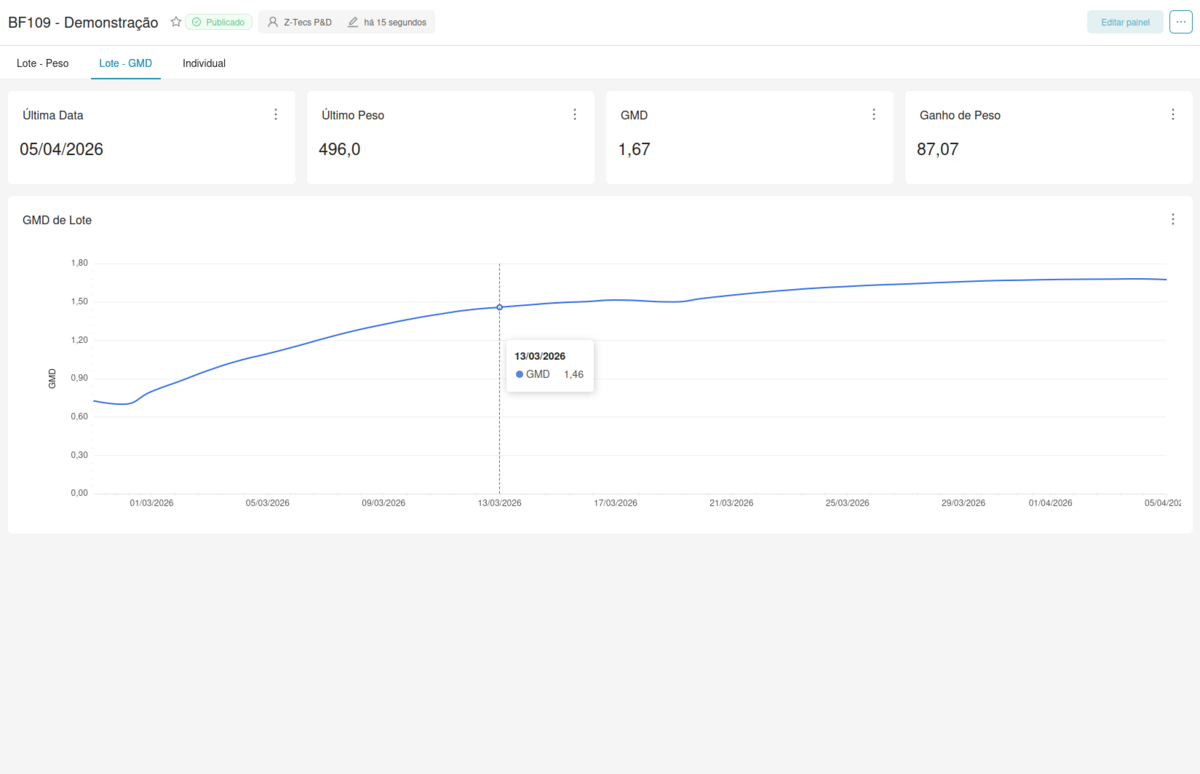Image resolution: width=1200 pixels, height=774 pixels.
Task: Click the tooltip showing GMD 1,46
Action: (550, 365)
